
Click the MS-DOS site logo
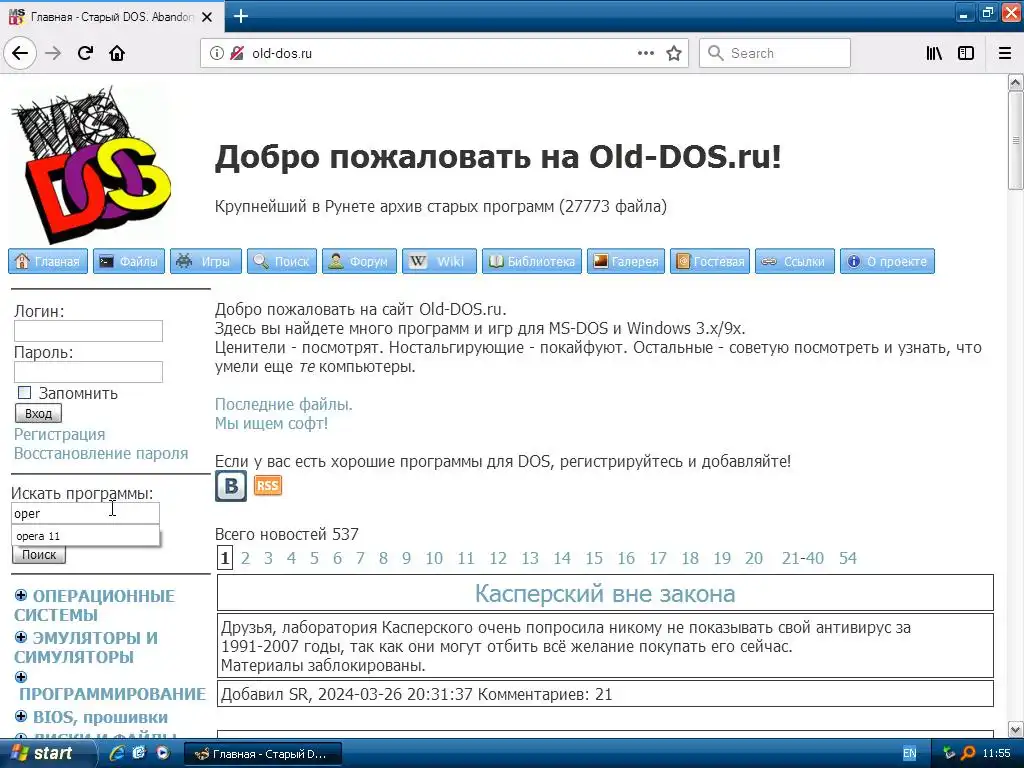coord(91,165)
